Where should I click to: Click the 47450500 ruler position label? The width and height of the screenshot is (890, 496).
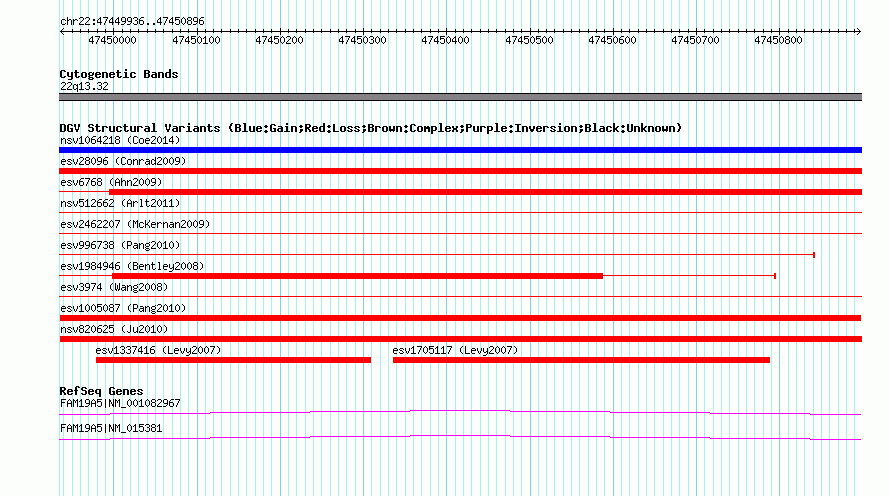pos(529,40)
